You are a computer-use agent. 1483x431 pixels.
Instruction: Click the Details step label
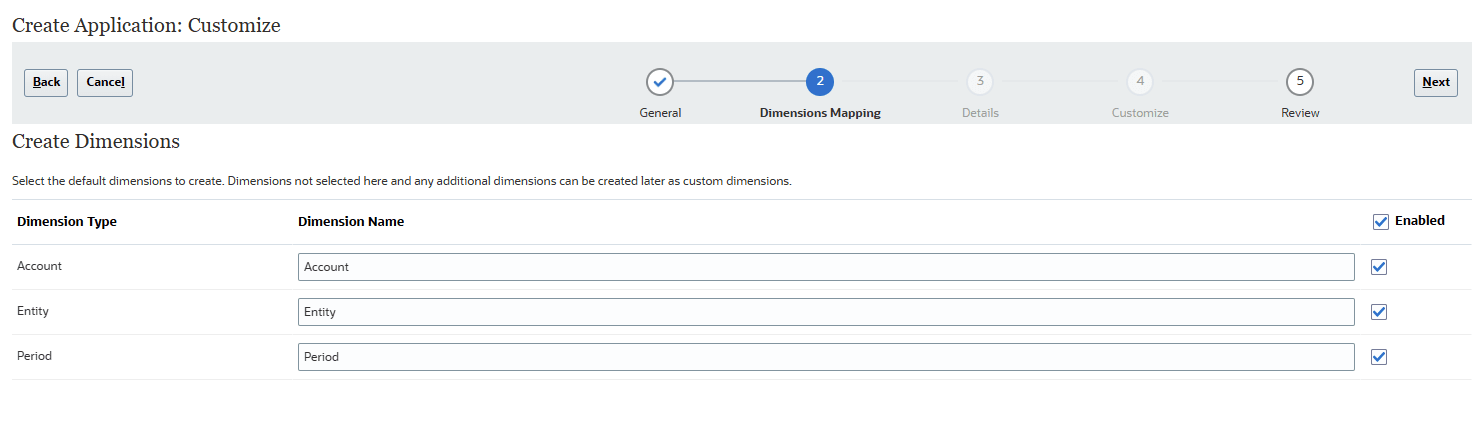pos(980,113)
